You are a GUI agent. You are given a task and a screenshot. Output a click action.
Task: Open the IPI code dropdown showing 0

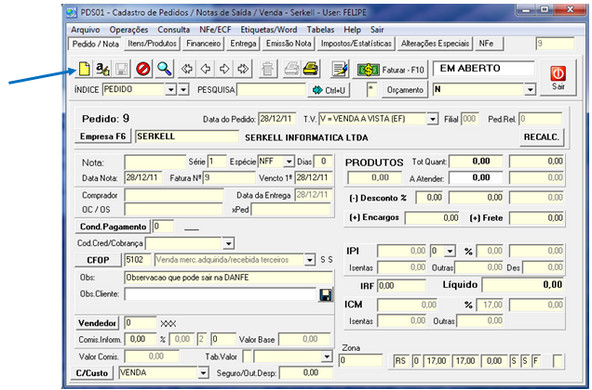pos(450,251)
